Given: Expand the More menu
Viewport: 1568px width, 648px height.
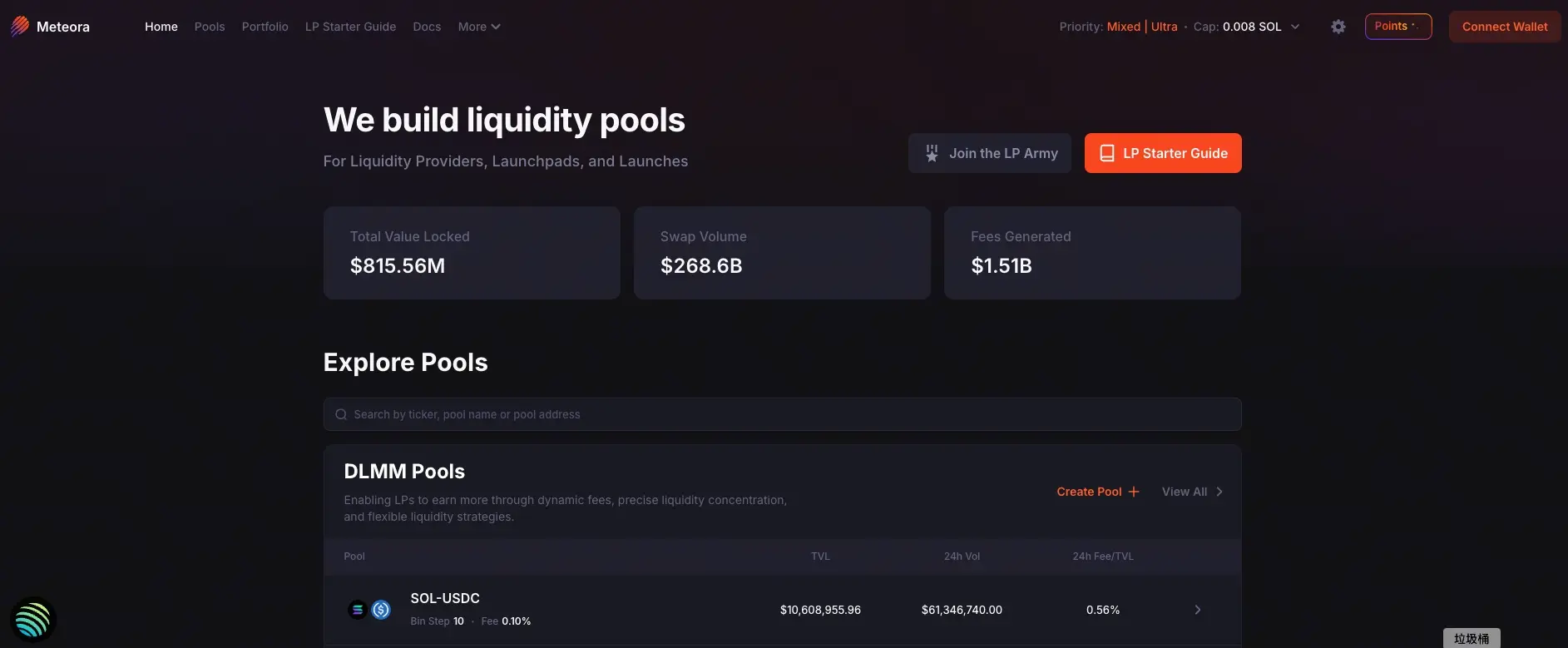Looking at the screenshot, I should (x=478, y=27).
